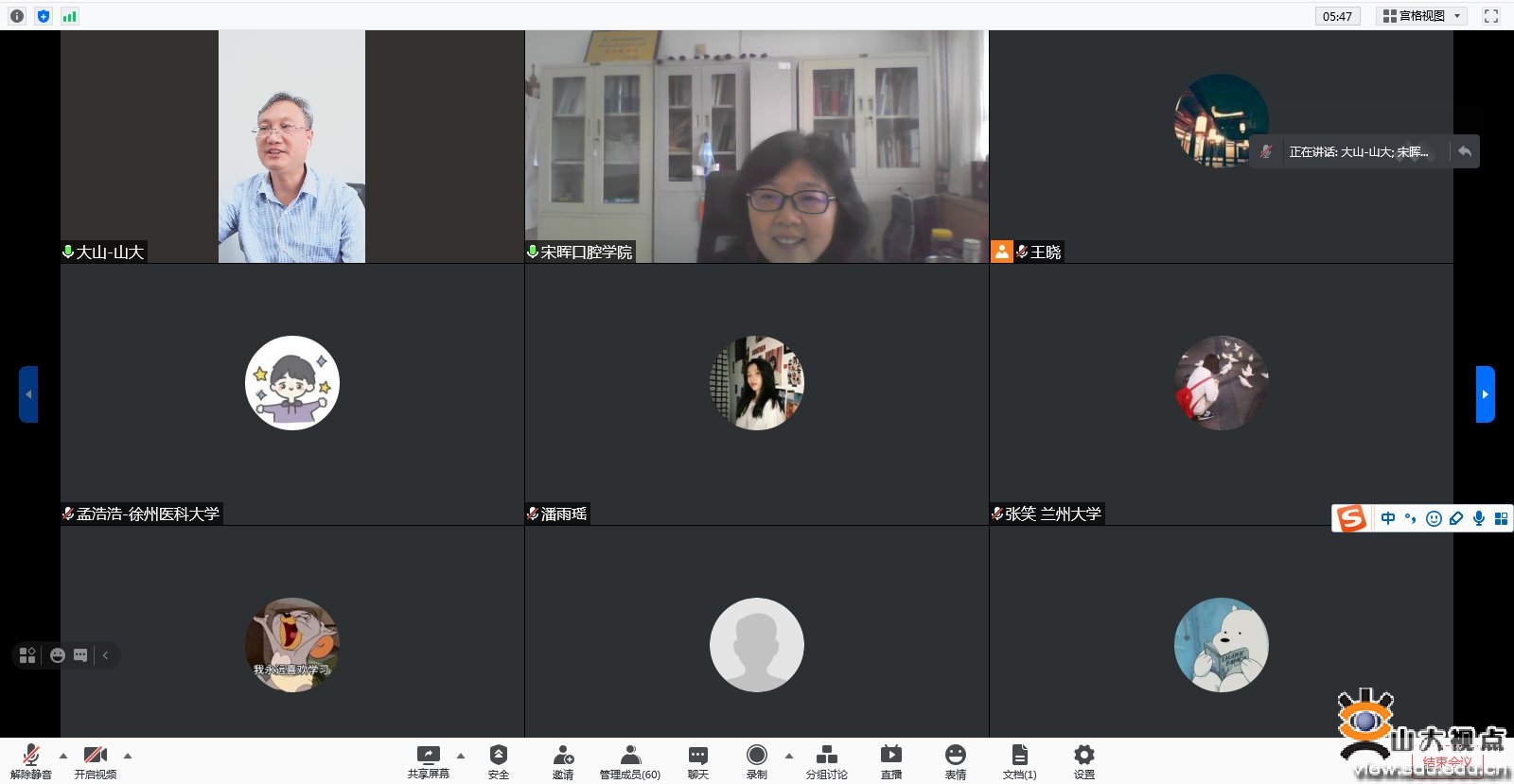Open the 共享屏幕 share screen tool

pos(428,758)
